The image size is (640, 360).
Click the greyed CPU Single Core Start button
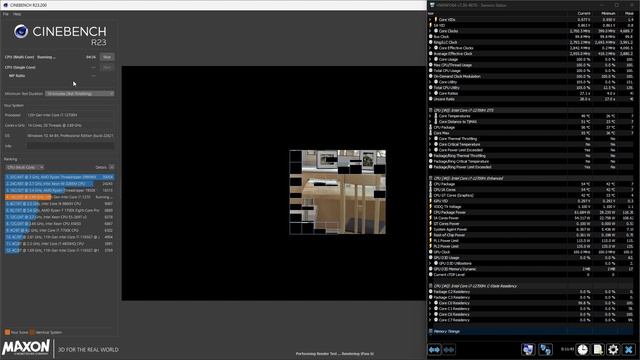click(x=107, y=67)
